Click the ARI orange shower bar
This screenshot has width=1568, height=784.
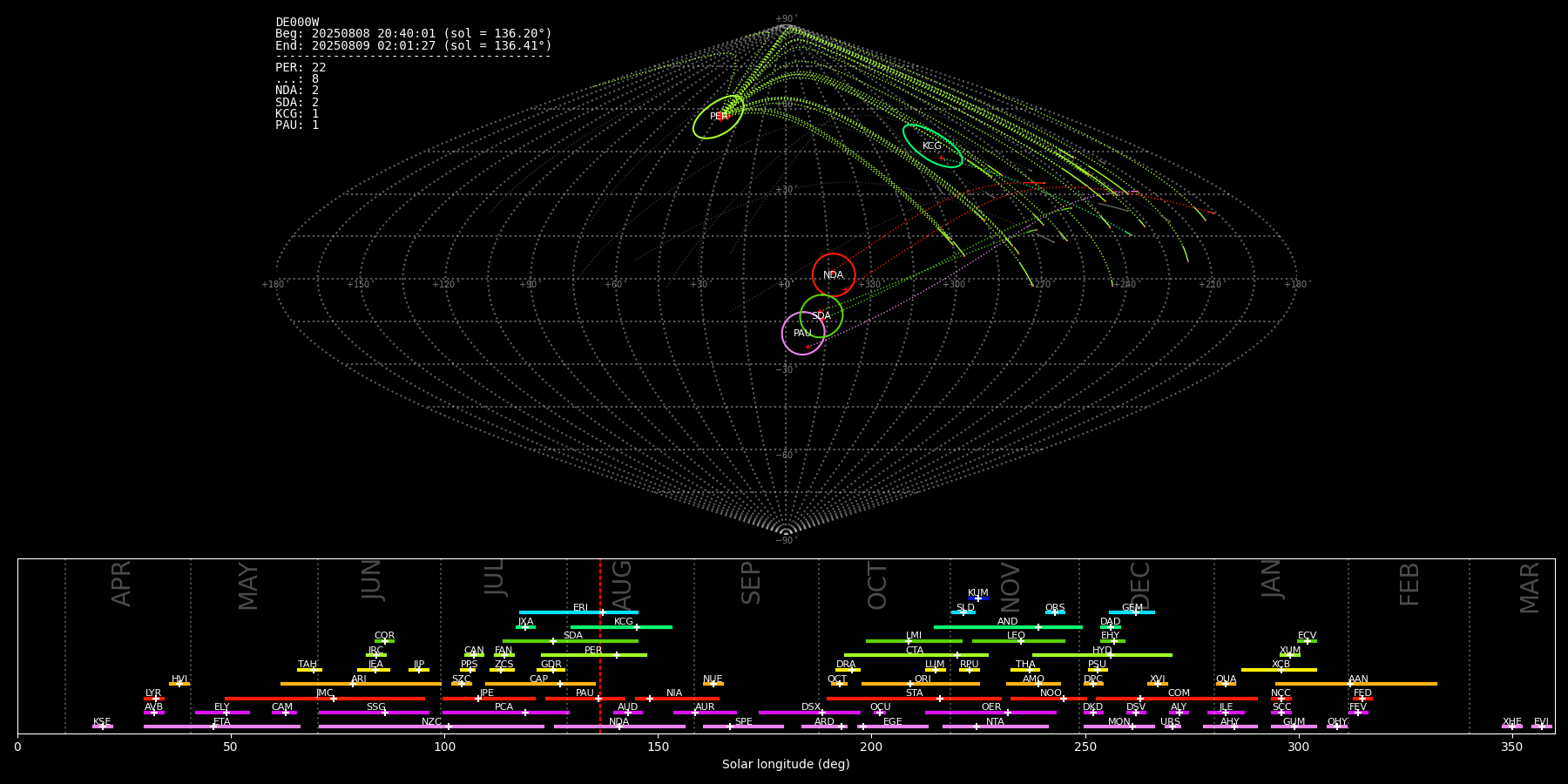[361, 684]
